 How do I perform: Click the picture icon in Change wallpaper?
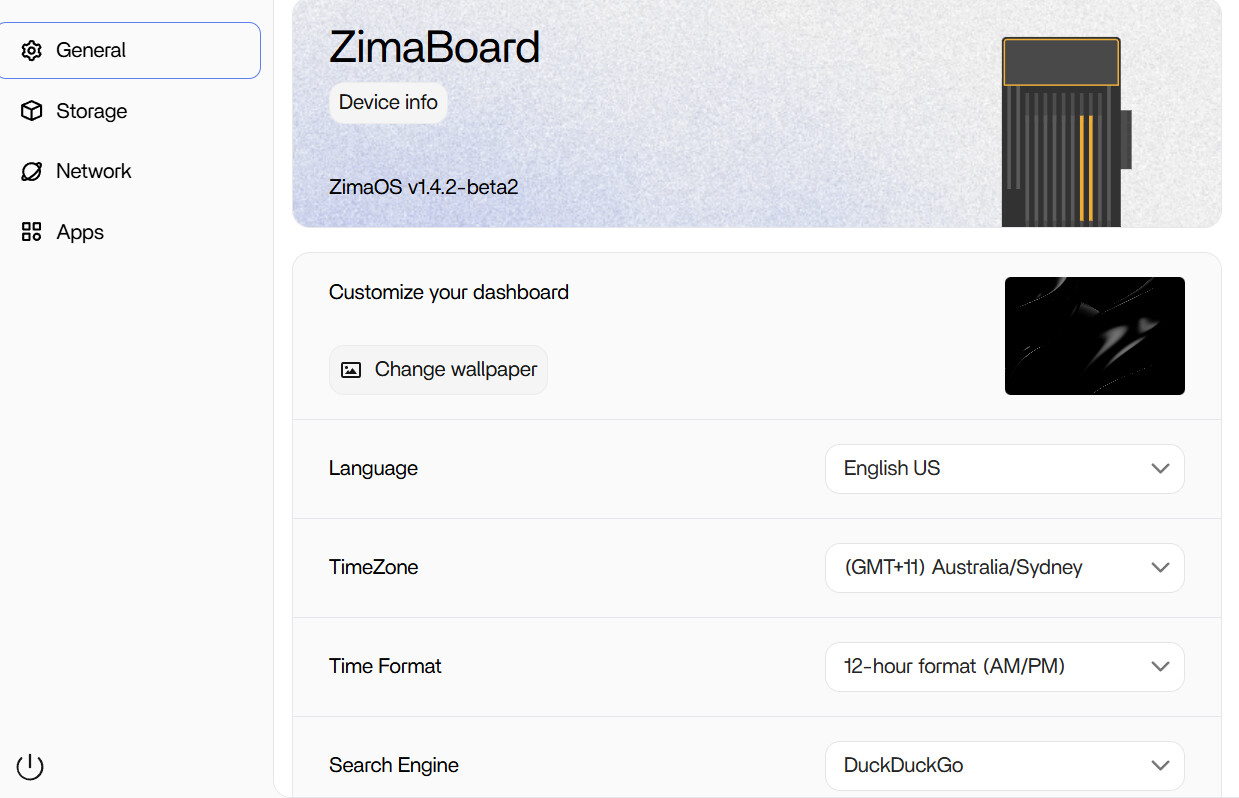351,370
